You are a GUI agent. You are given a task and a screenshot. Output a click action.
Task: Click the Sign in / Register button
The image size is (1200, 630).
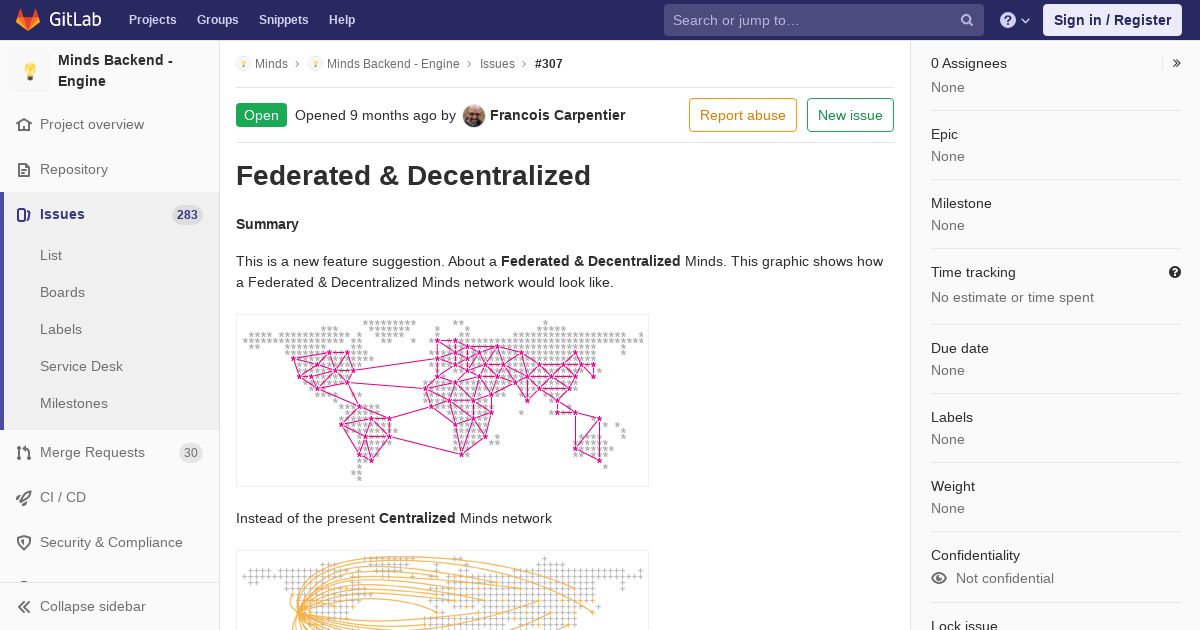(x=1112, y=20)
